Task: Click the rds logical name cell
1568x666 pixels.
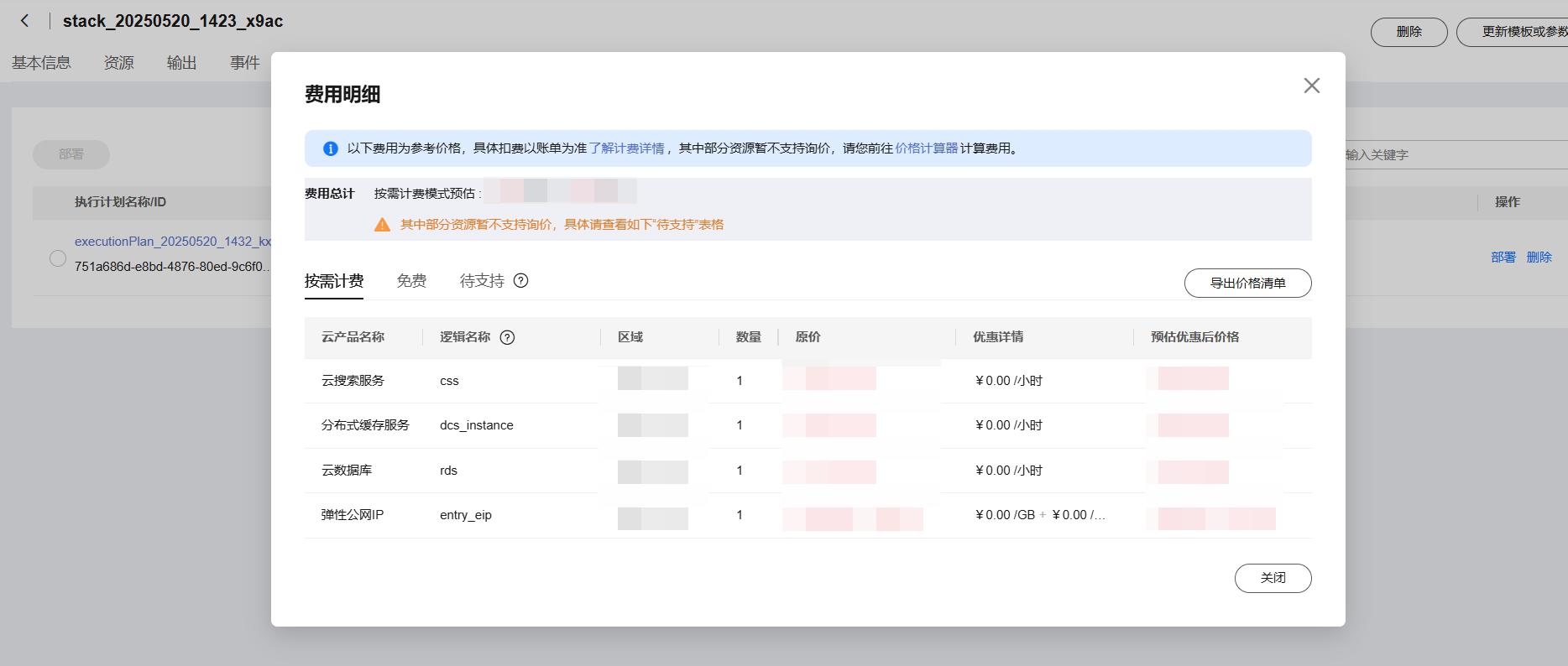Action: coord(448,471)
